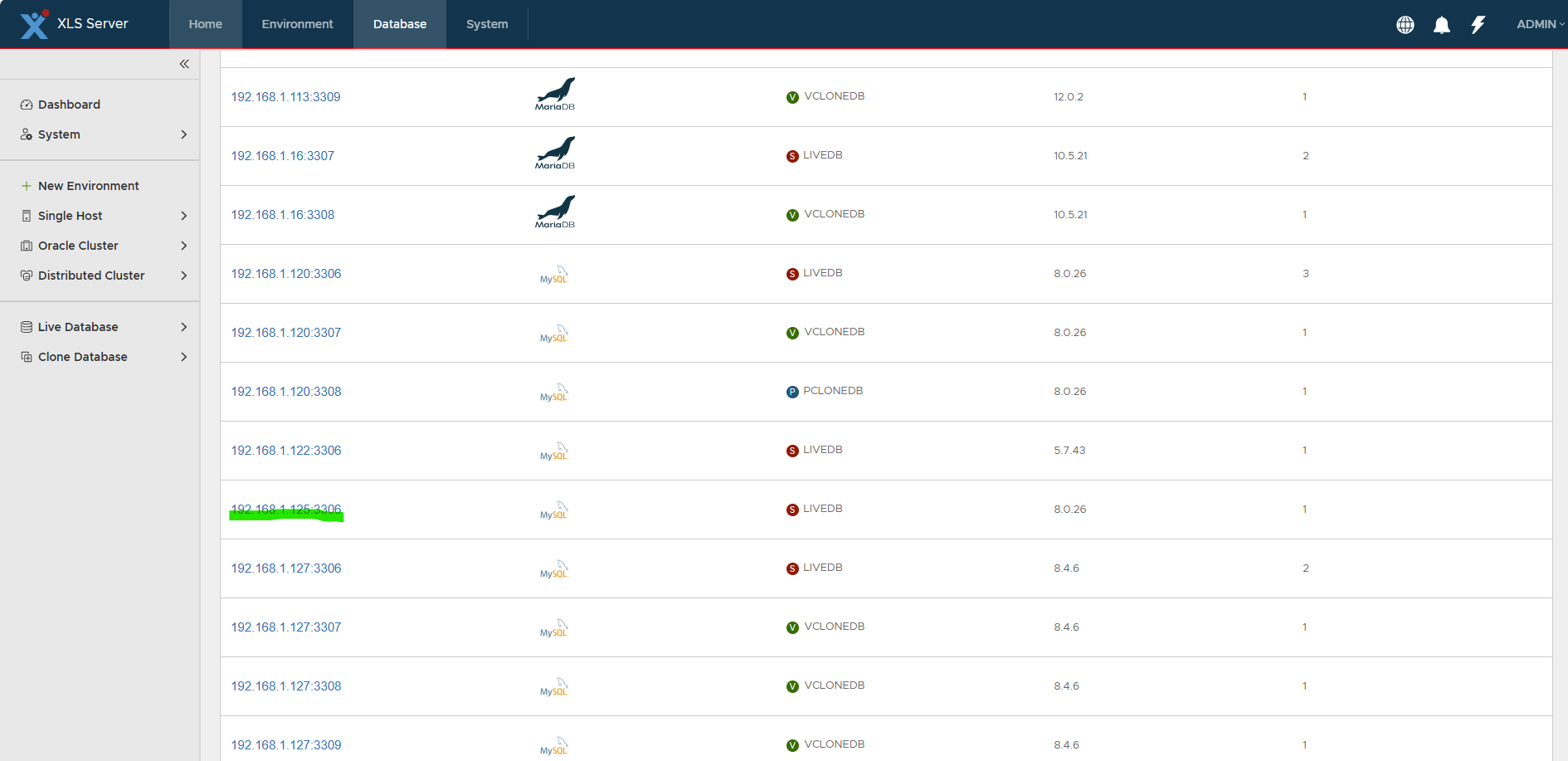
Task: Click the notifications bell icon
Action: click(1441, 24)
